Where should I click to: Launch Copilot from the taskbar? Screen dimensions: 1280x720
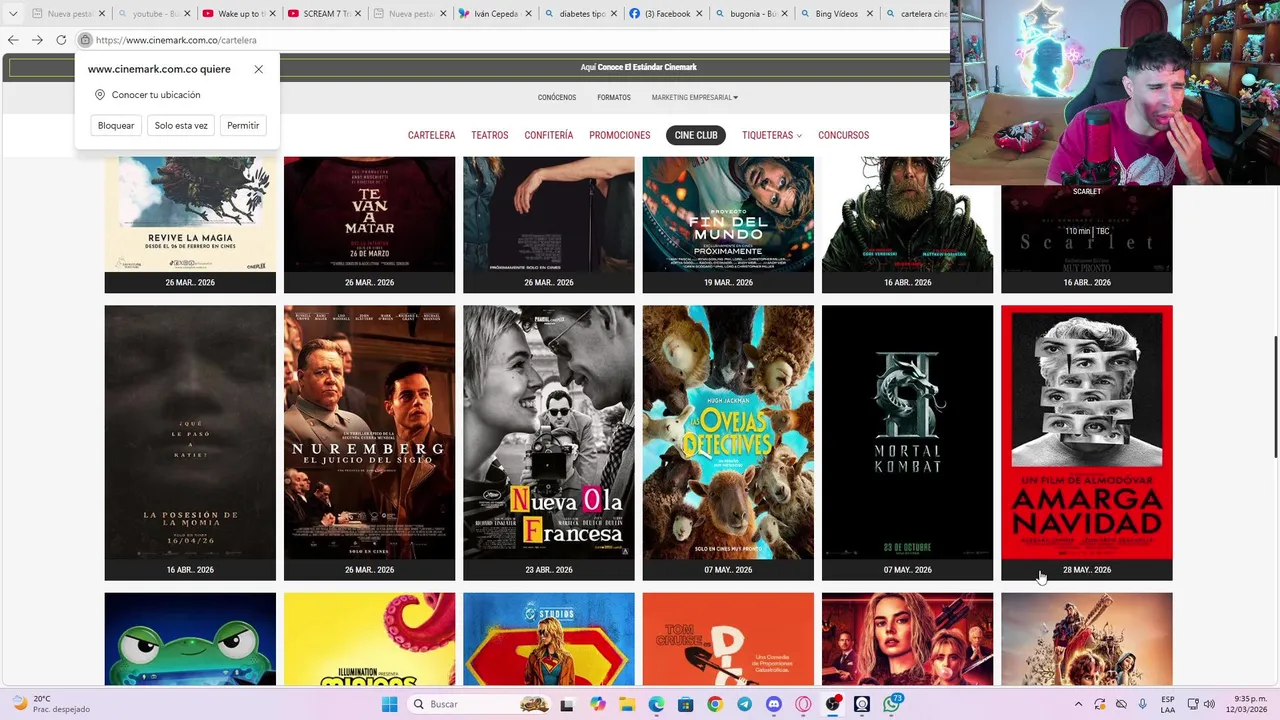click(x=598, y=704)
